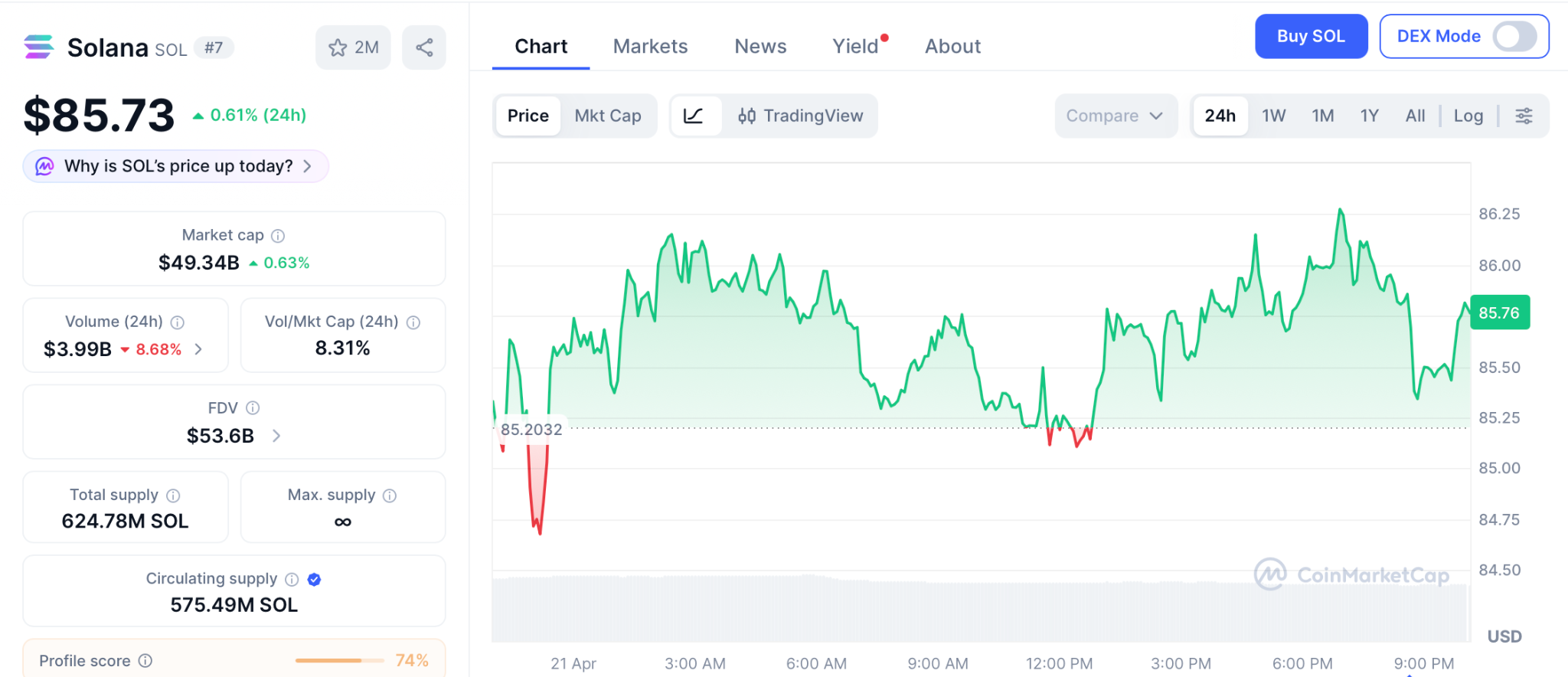Open chart settings sliders icon
Viewport: 1568px width, 677px height.
coord(1524,116)
